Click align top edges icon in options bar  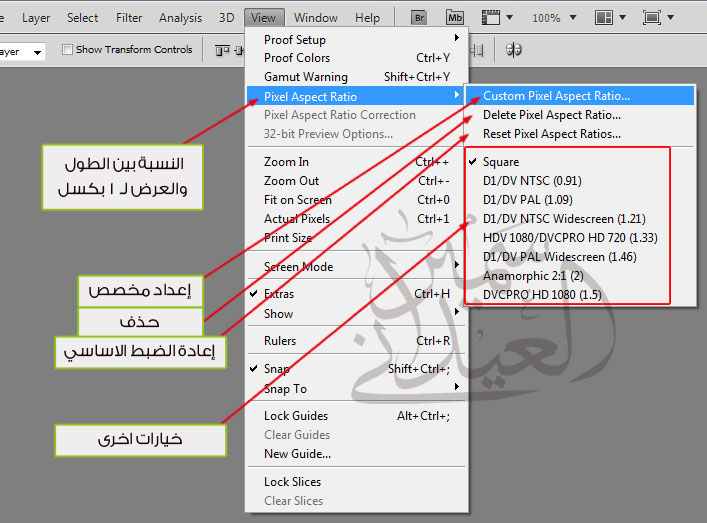coord(222,50)
